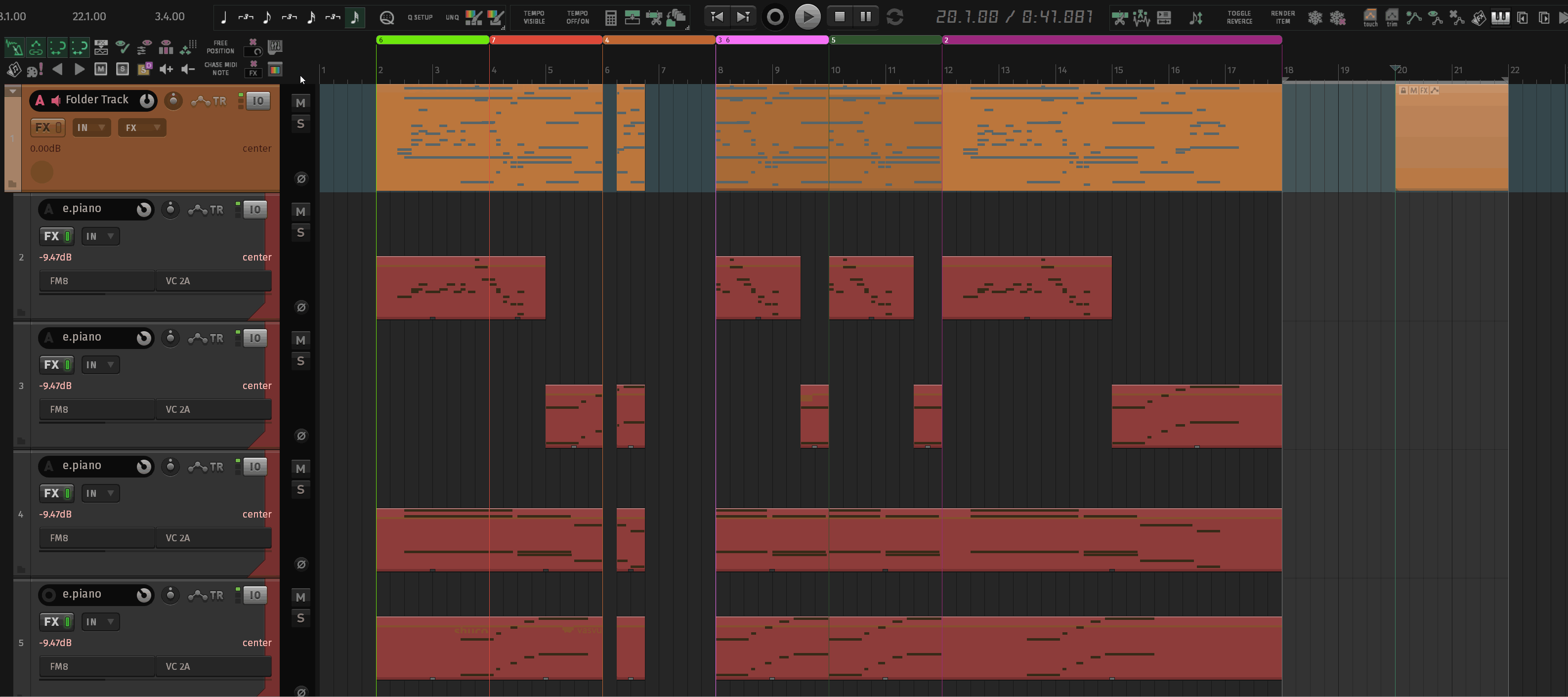Click the transport Play button
Viewport: 1568px width, 697px height.
(x=807, y=17)
